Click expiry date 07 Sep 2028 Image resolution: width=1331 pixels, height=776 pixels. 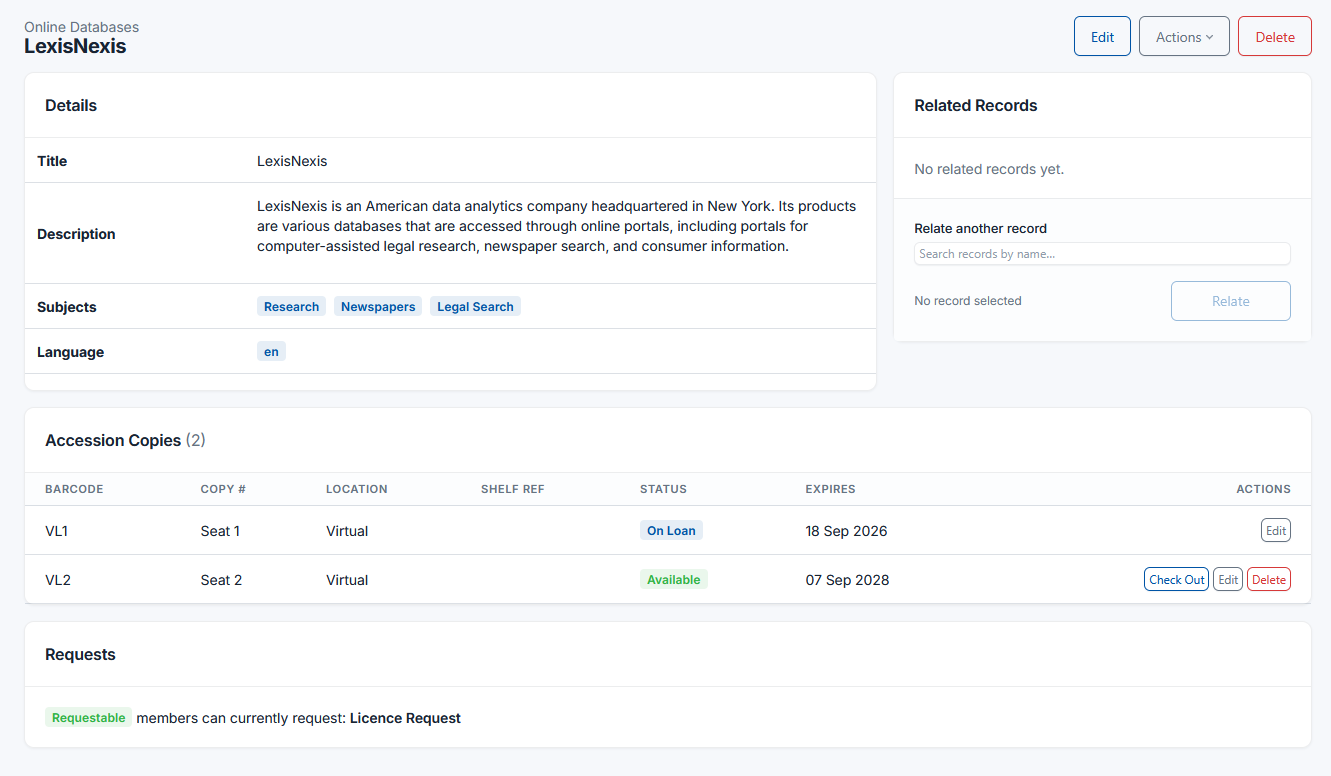(x=847, y=580)
